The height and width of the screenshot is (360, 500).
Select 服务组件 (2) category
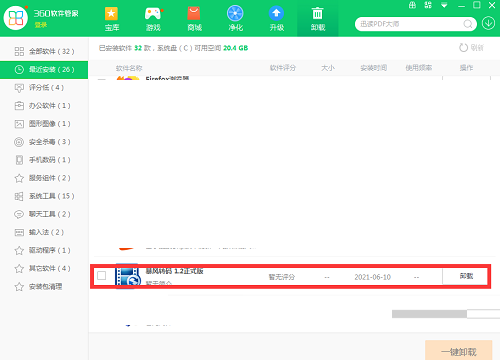pyautogui.click(x=44, y=178)
